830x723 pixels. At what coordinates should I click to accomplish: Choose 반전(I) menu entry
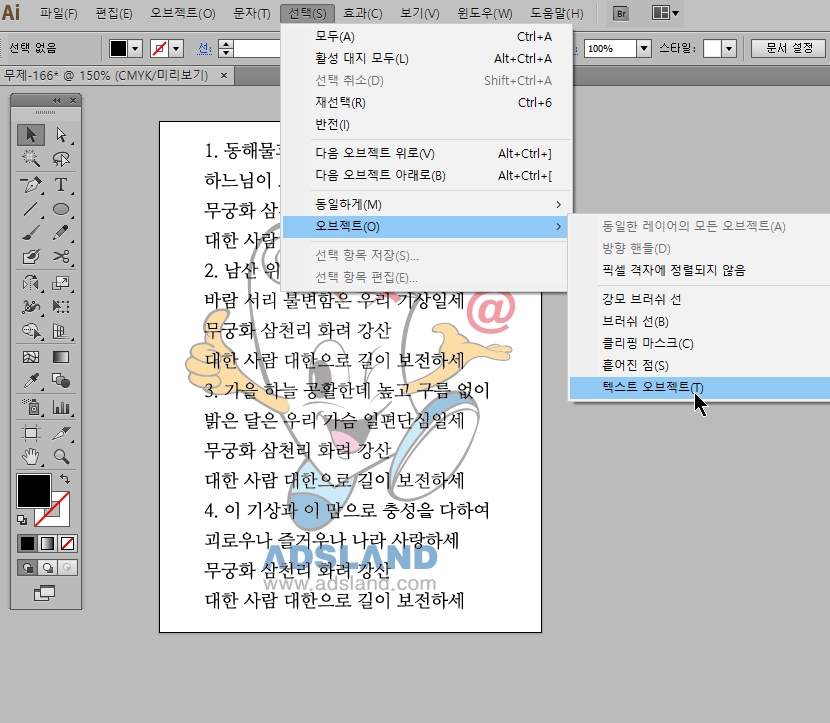(427, 124)
